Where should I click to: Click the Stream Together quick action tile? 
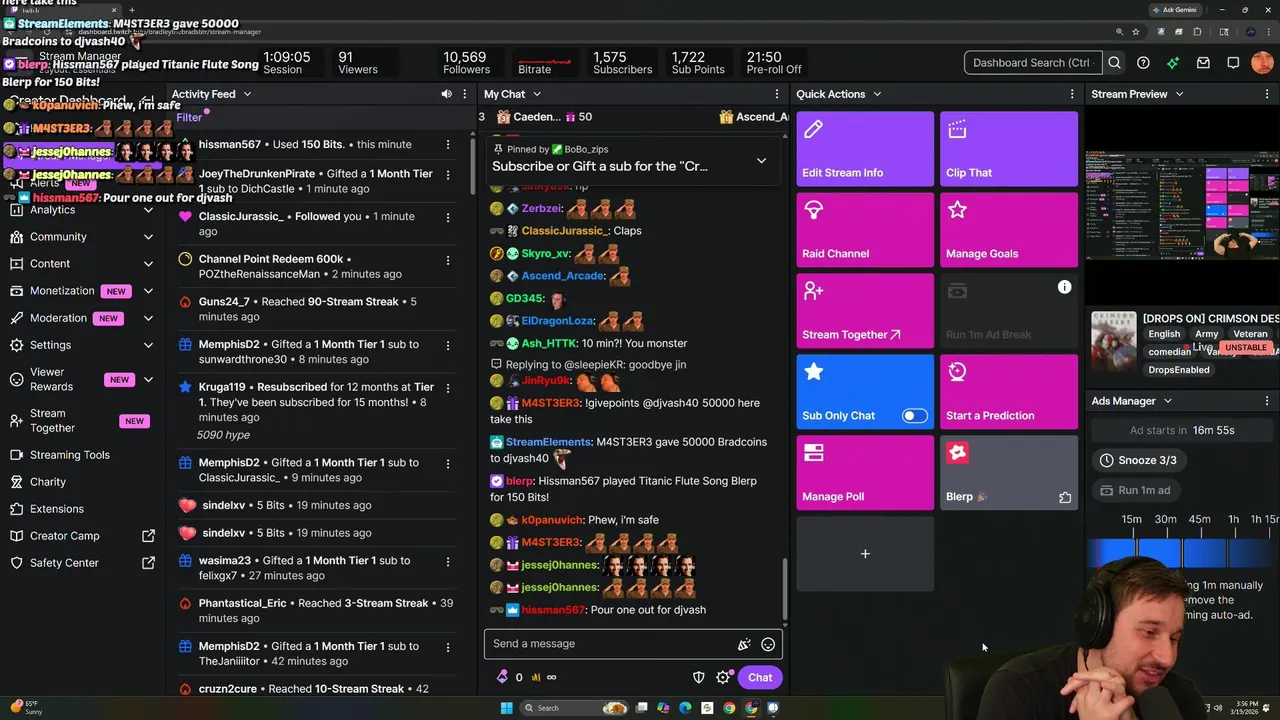(865, 311)
